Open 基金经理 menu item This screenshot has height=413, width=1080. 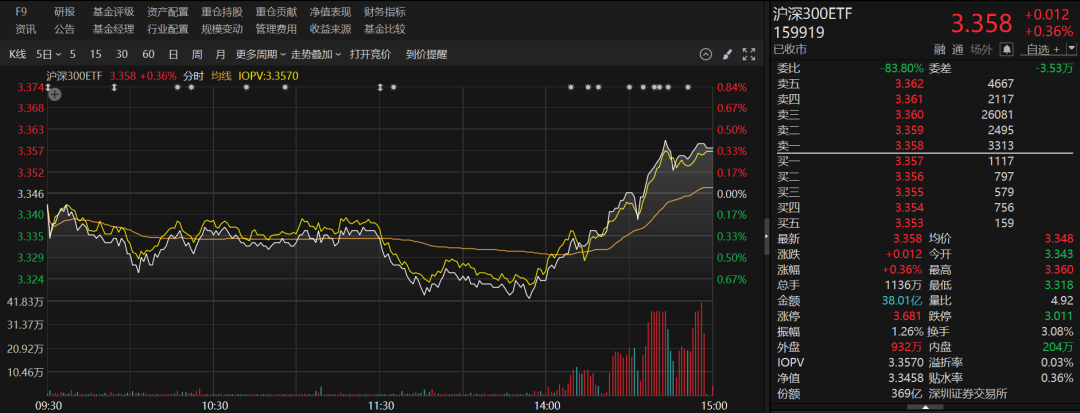pyautogui.click(x=113, y=29)
